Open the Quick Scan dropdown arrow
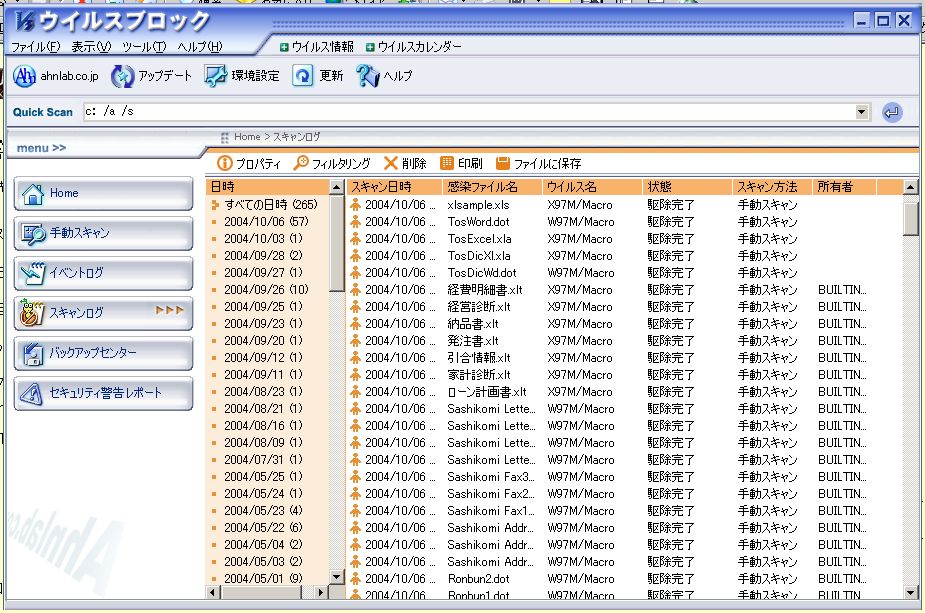 point(862,112)
